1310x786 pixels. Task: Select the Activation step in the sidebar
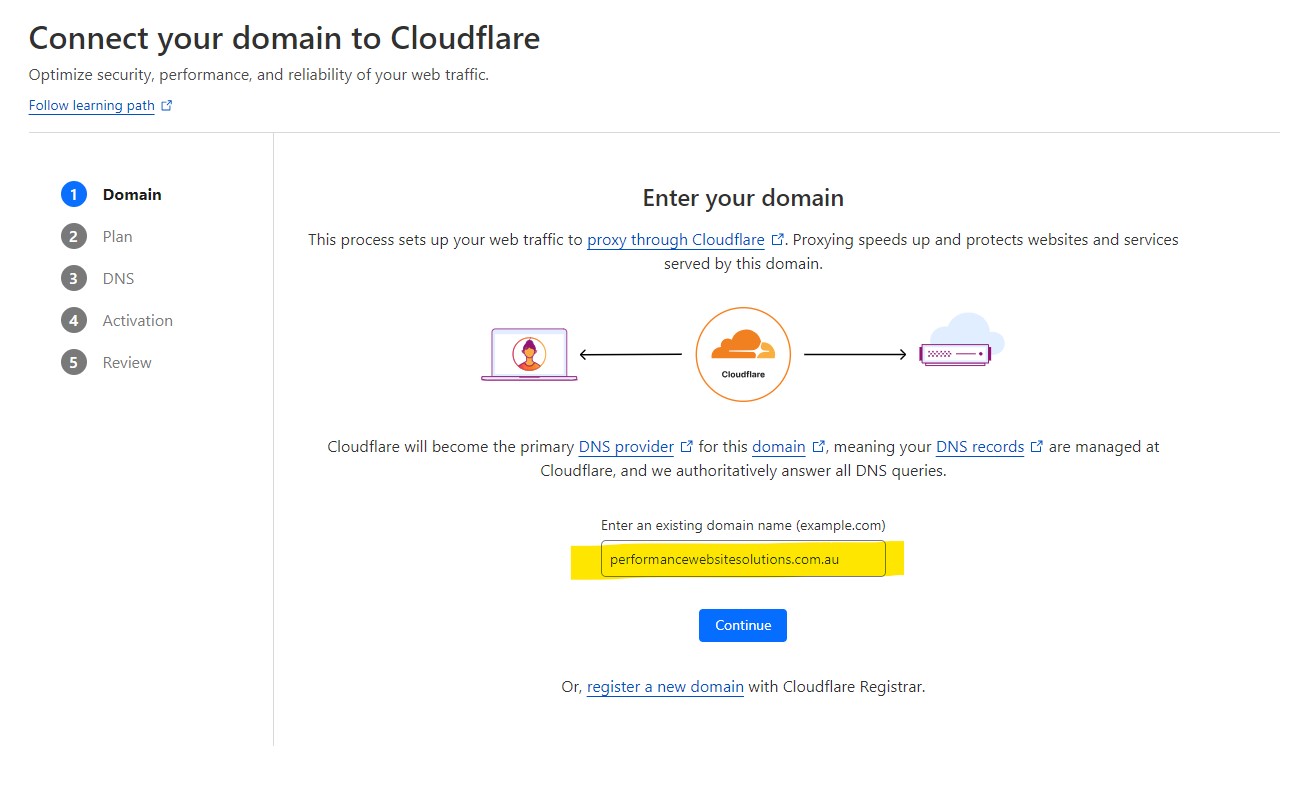coord(137,320)
